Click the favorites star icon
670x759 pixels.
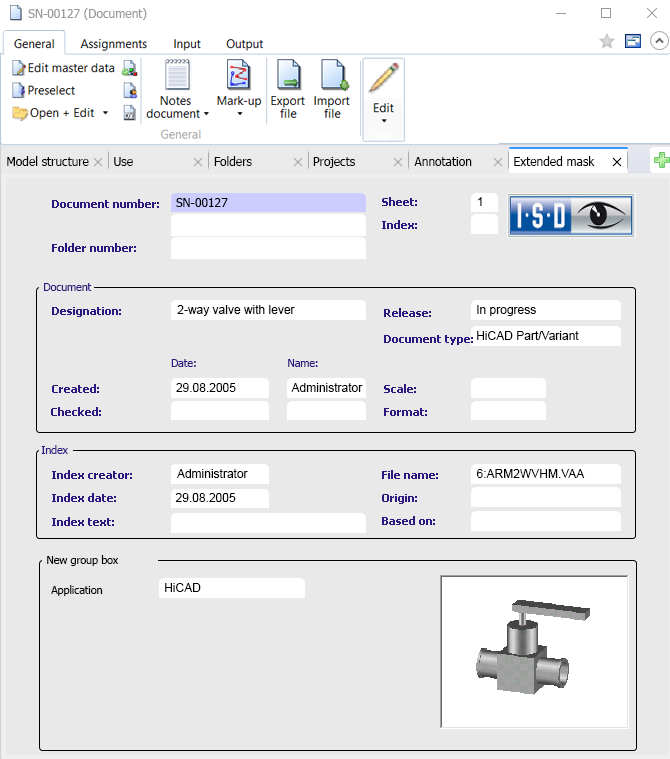pos(607,41)
